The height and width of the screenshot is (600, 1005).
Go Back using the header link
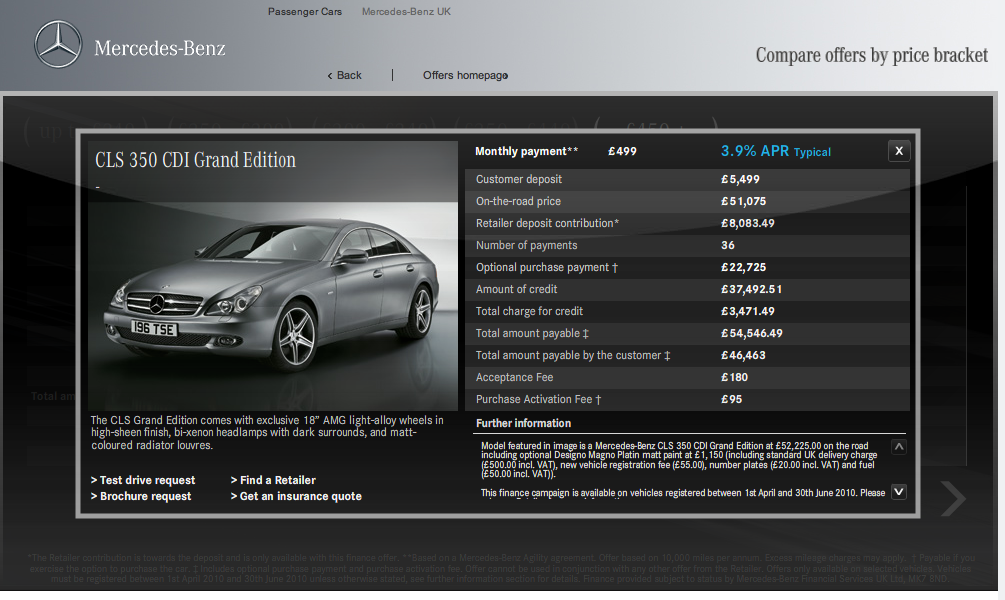point(344,75)
